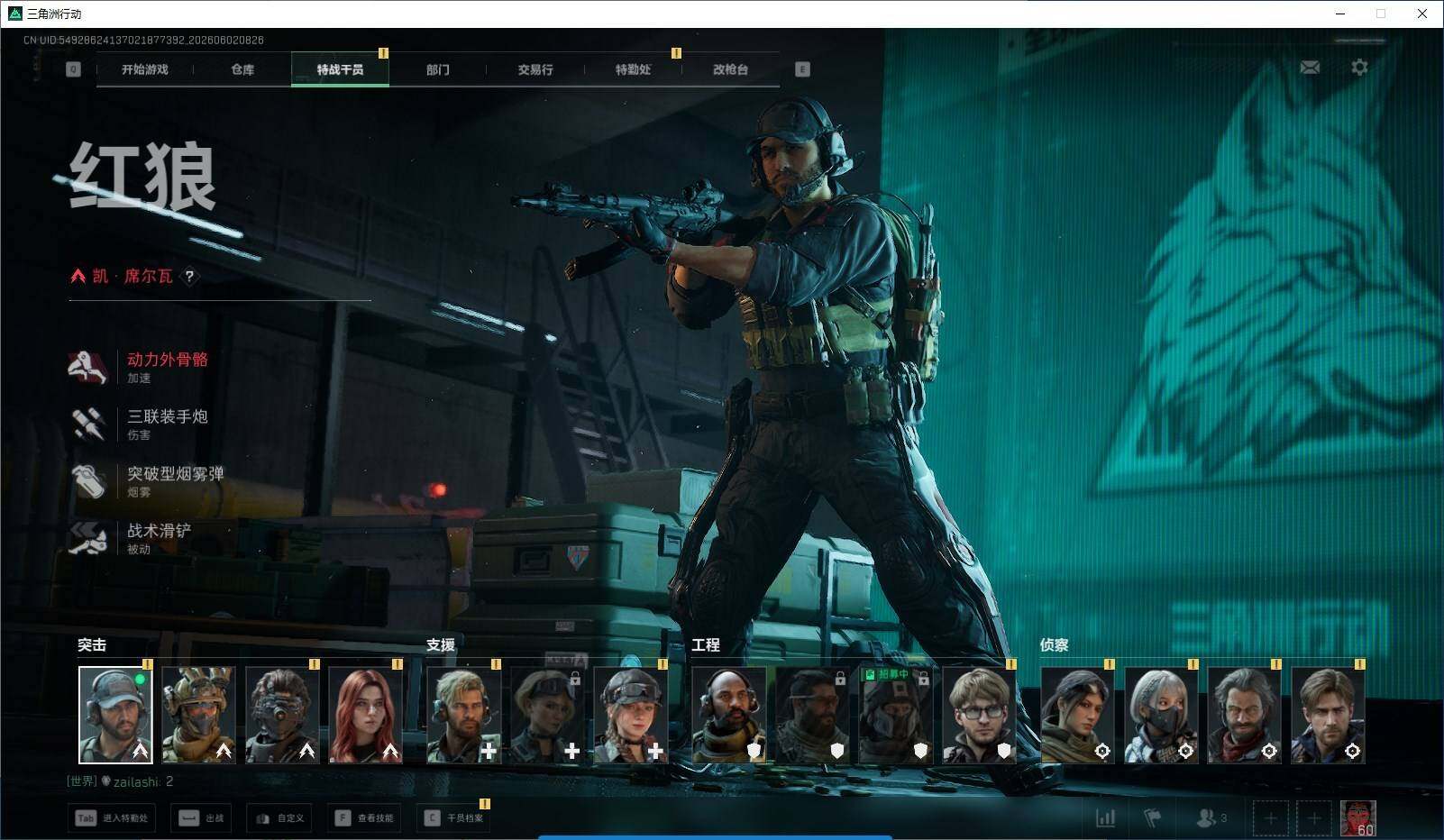The image size is (1444, 840).
Task: Click the question mark beside 凯·席尔瓦
Action: coord(189,277)
